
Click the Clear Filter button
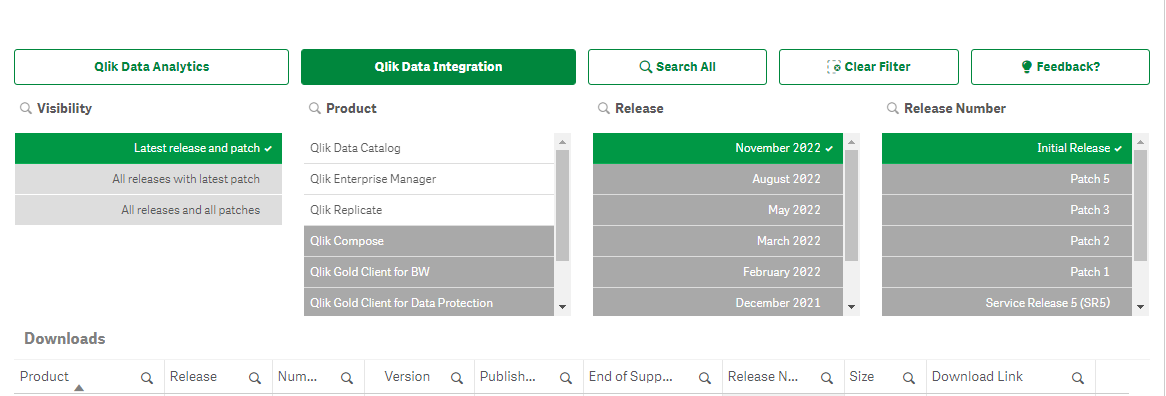click(869, 67)
